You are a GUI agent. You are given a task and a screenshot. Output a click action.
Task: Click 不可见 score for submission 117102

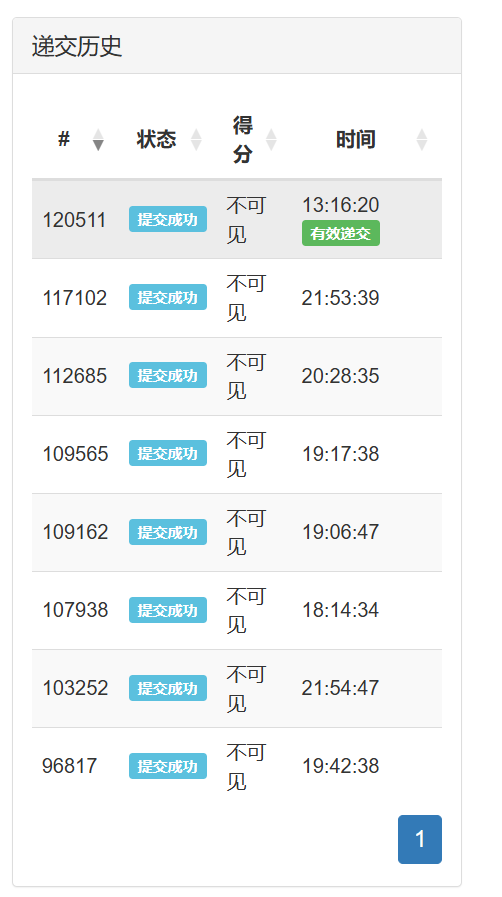(246, 297)
